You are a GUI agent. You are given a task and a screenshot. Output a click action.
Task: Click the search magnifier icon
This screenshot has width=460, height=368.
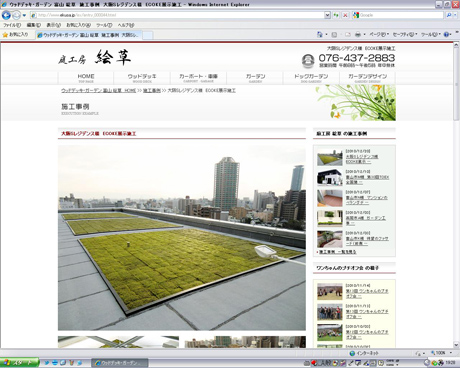[x=449, y=15]
